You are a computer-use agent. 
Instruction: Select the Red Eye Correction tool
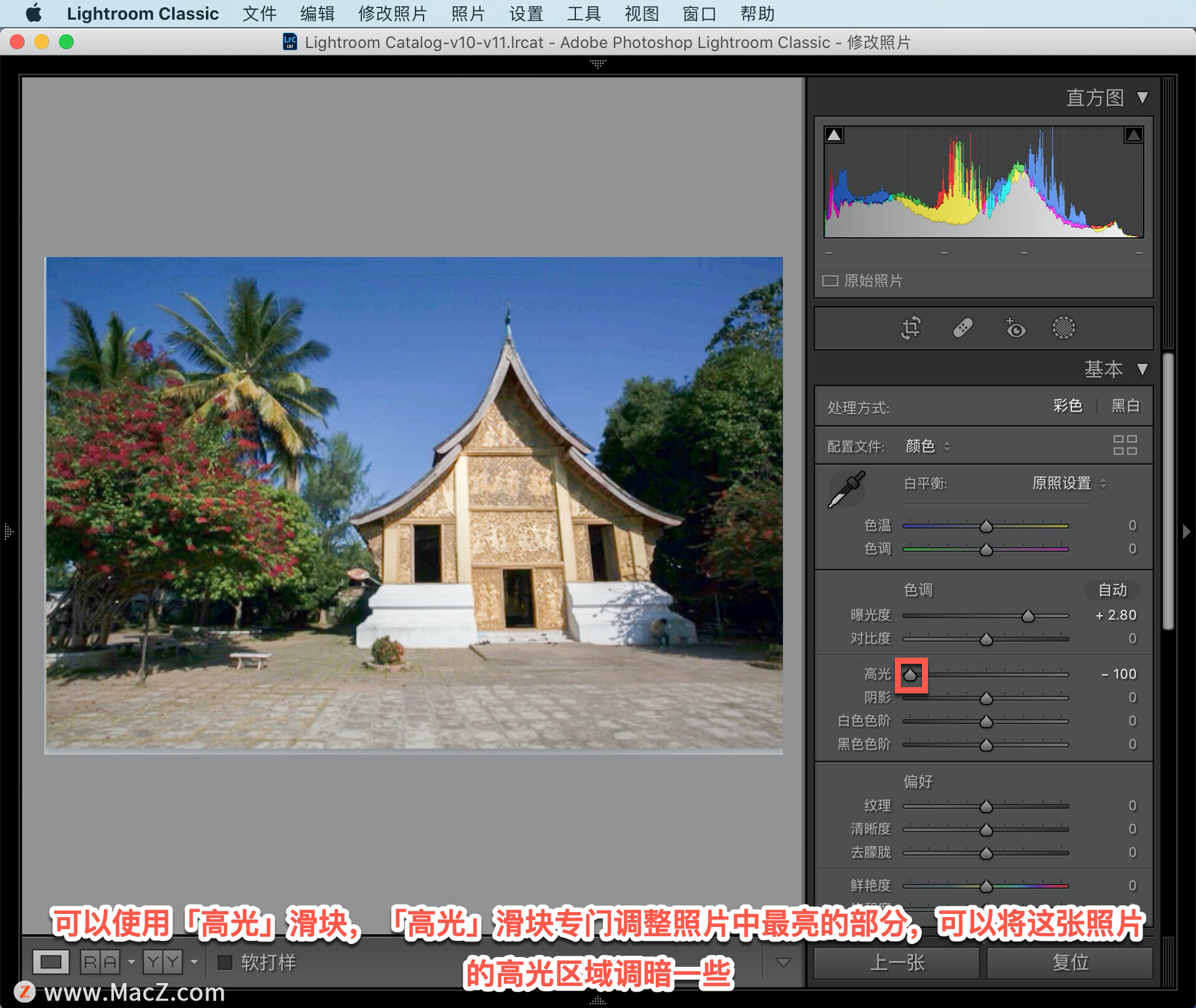1015,328
